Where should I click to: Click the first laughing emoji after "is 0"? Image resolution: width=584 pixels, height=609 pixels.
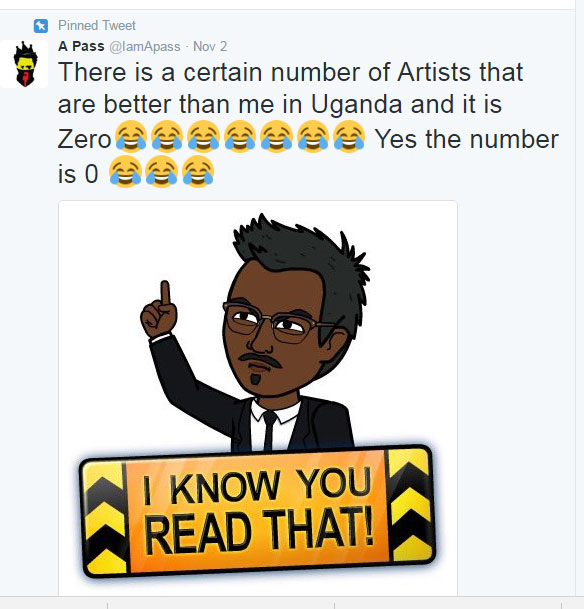coord(125,171)
